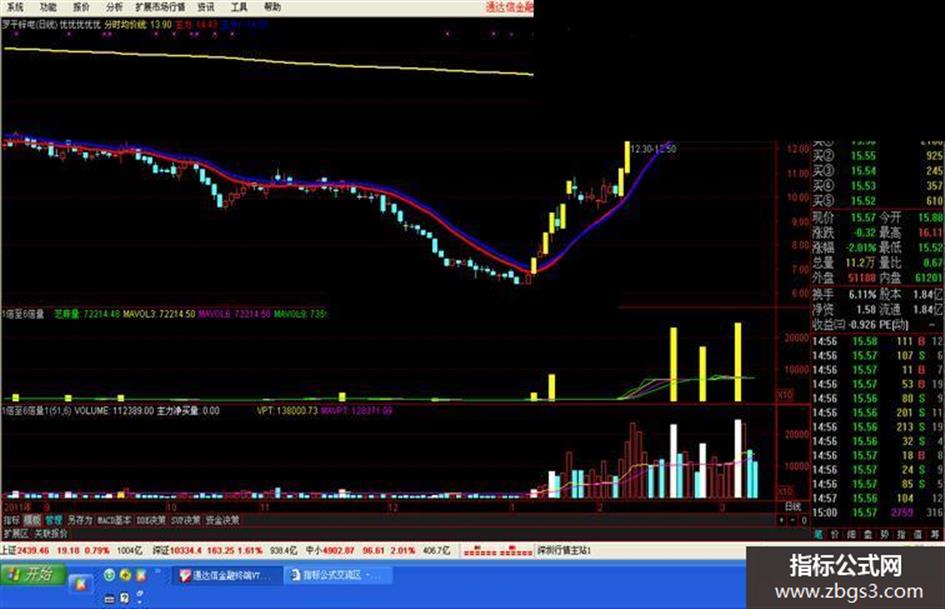Click the 12.30-12.50 price annotation on the chart

click(x=653, y=149)
